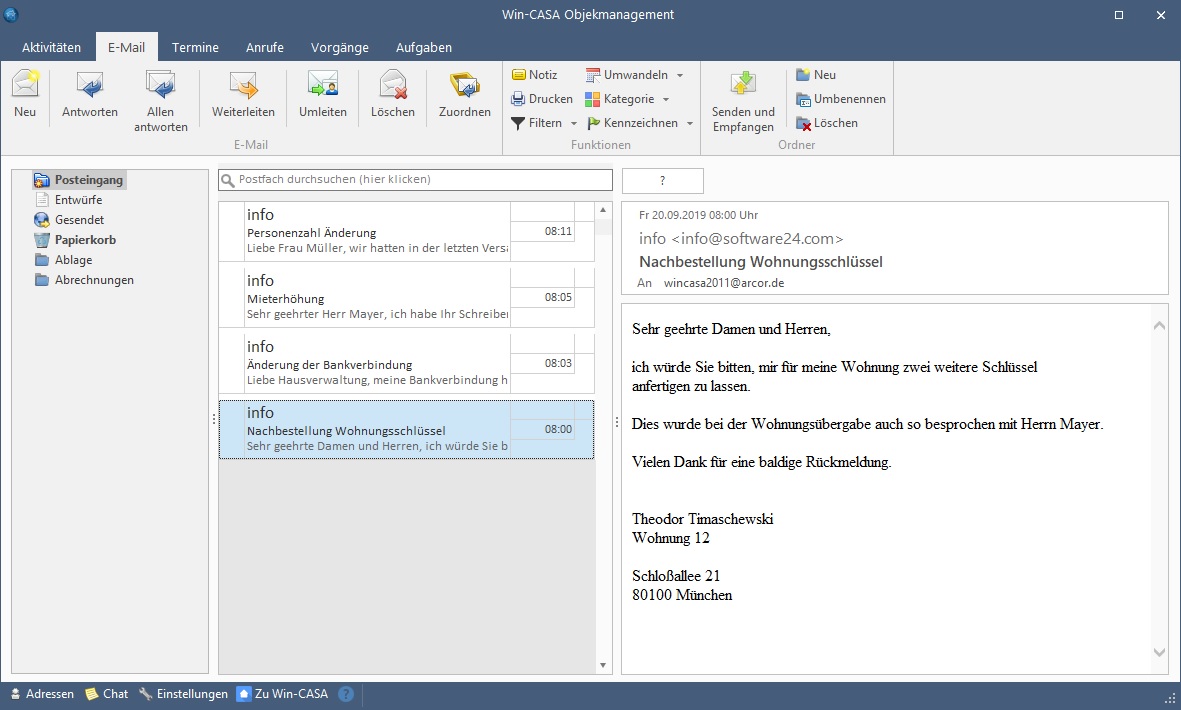The image size is (1181, 710).
Task: Click the recipient wincasa2011@arcor.de
Action: 724,283
